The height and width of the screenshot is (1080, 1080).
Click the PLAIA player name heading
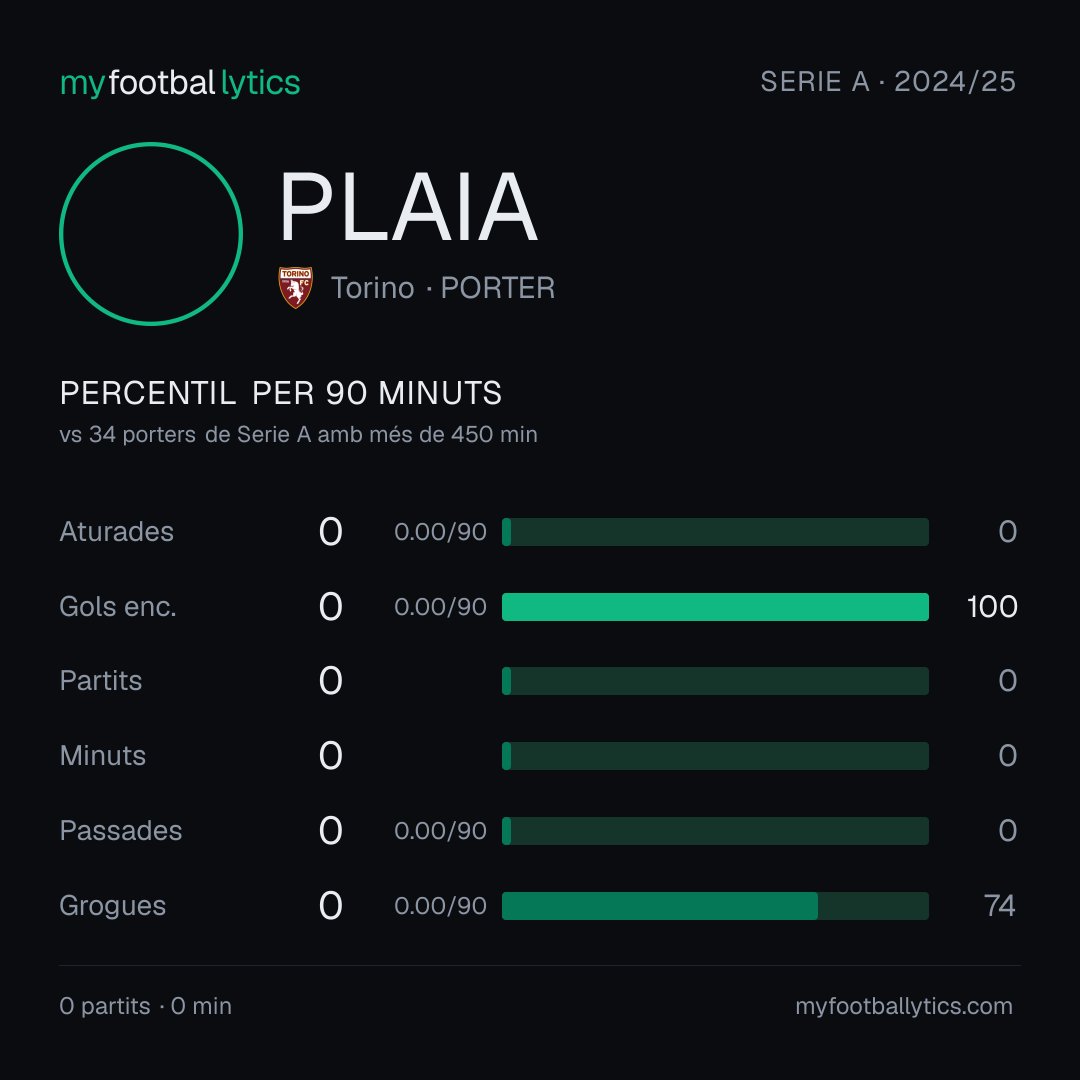pyautogui.click(x=408, y=207)
